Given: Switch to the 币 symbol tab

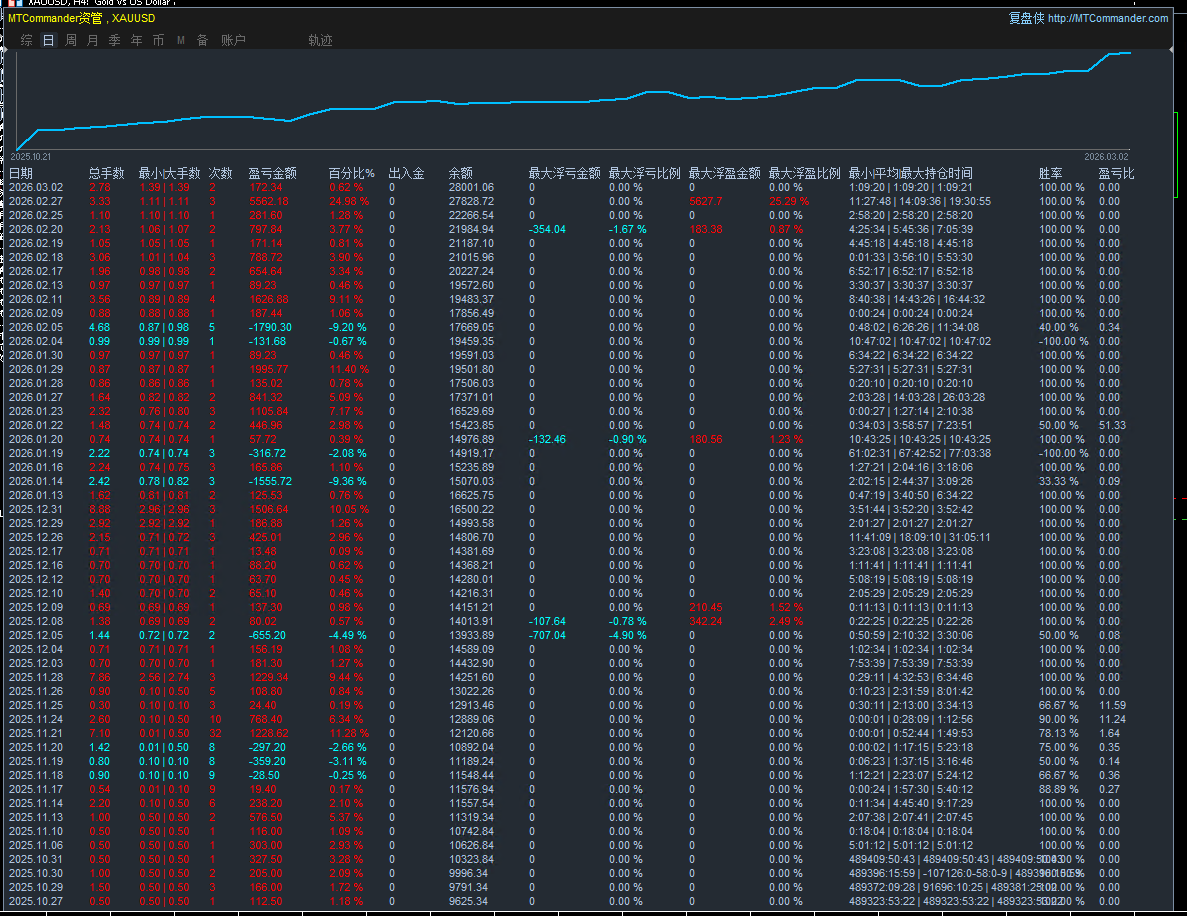Looking at the screenshot, I should [159, 41].
